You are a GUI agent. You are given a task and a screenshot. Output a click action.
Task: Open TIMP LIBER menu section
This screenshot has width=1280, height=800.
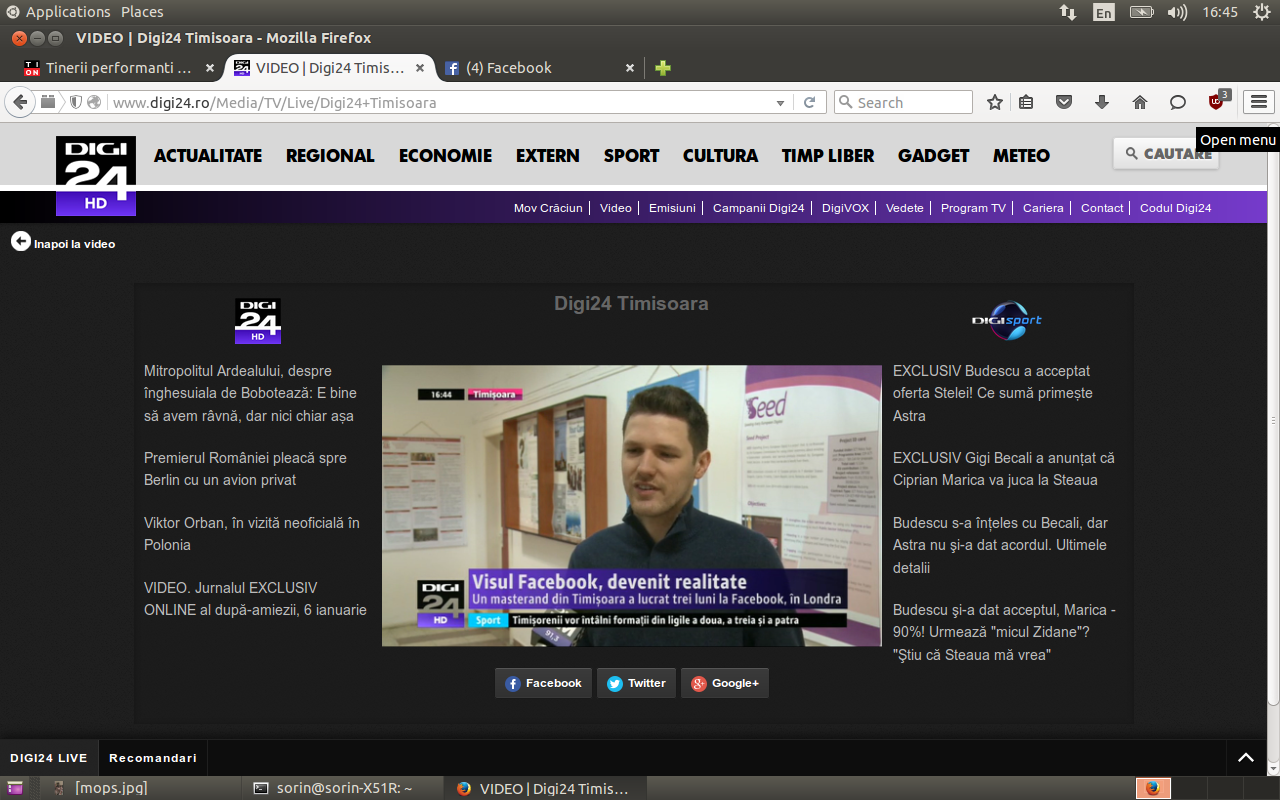pos(828,155)
